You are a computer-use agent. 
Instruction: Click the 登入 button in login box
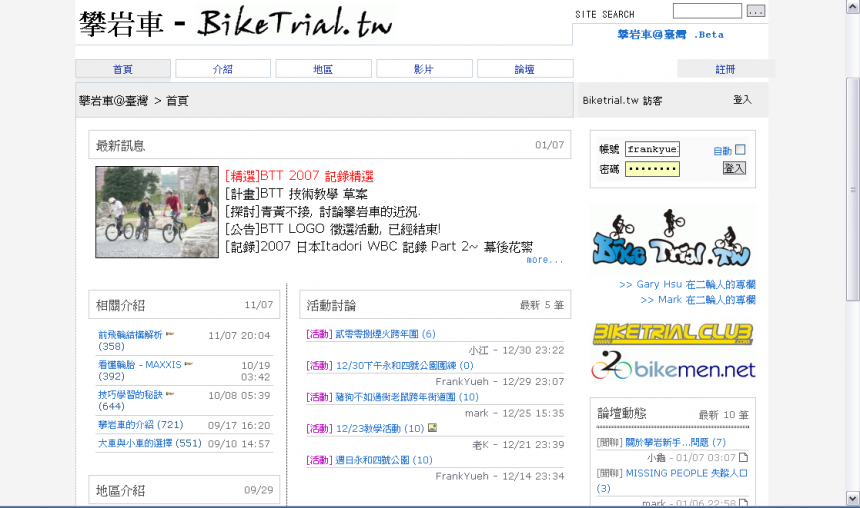734,168
